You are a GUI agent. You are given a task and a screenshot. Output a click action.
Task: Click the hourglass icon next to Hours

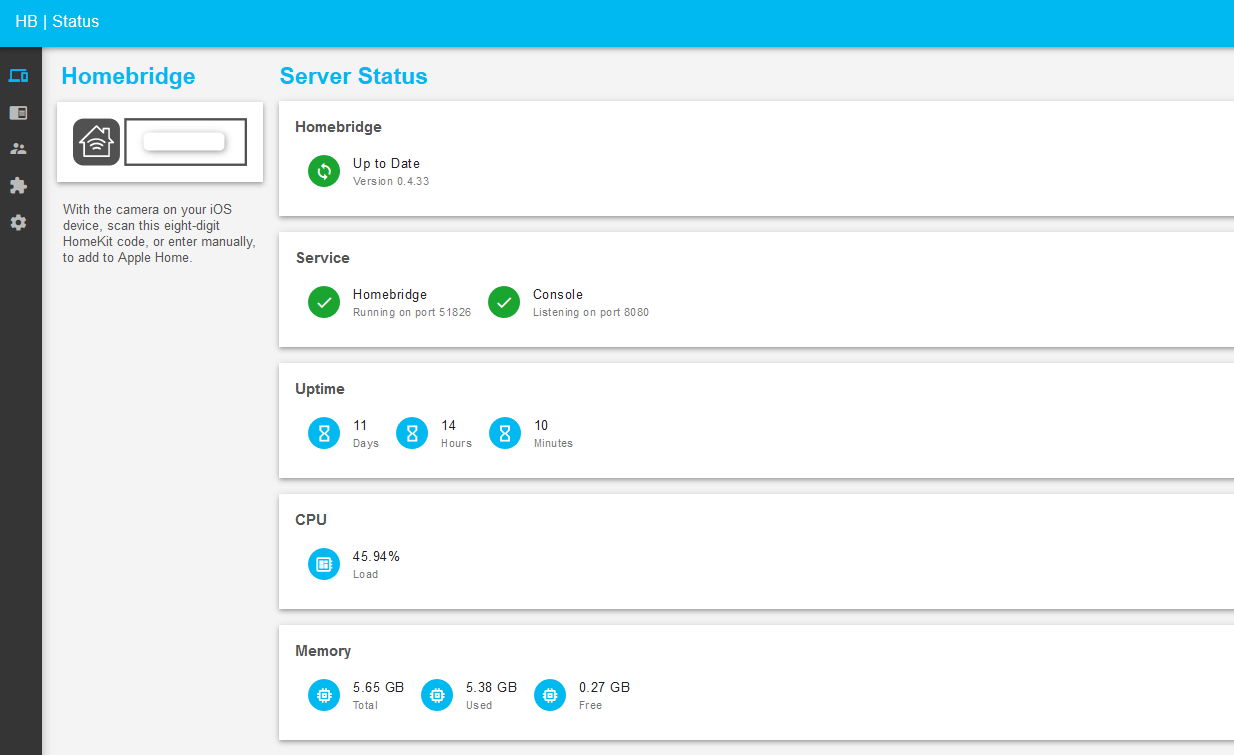(412, 433)
